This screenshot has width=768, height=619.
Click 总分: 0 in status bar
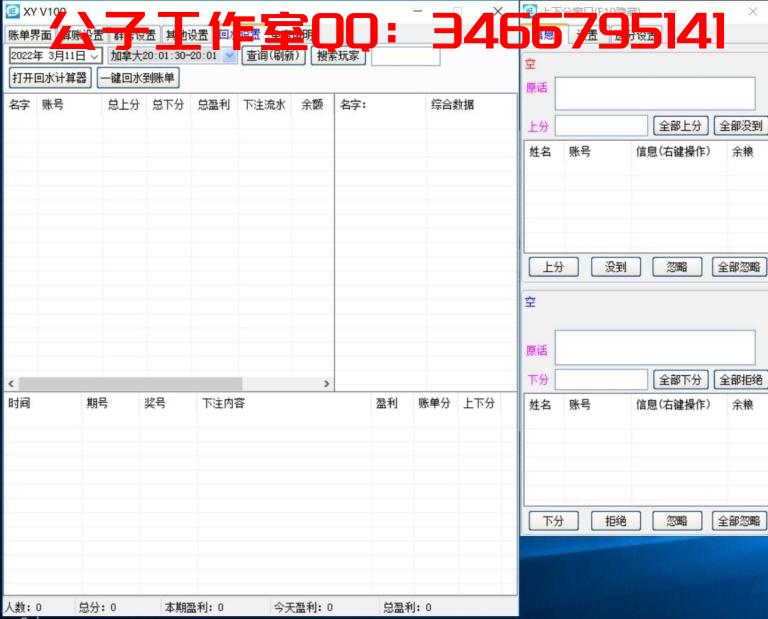97,607
